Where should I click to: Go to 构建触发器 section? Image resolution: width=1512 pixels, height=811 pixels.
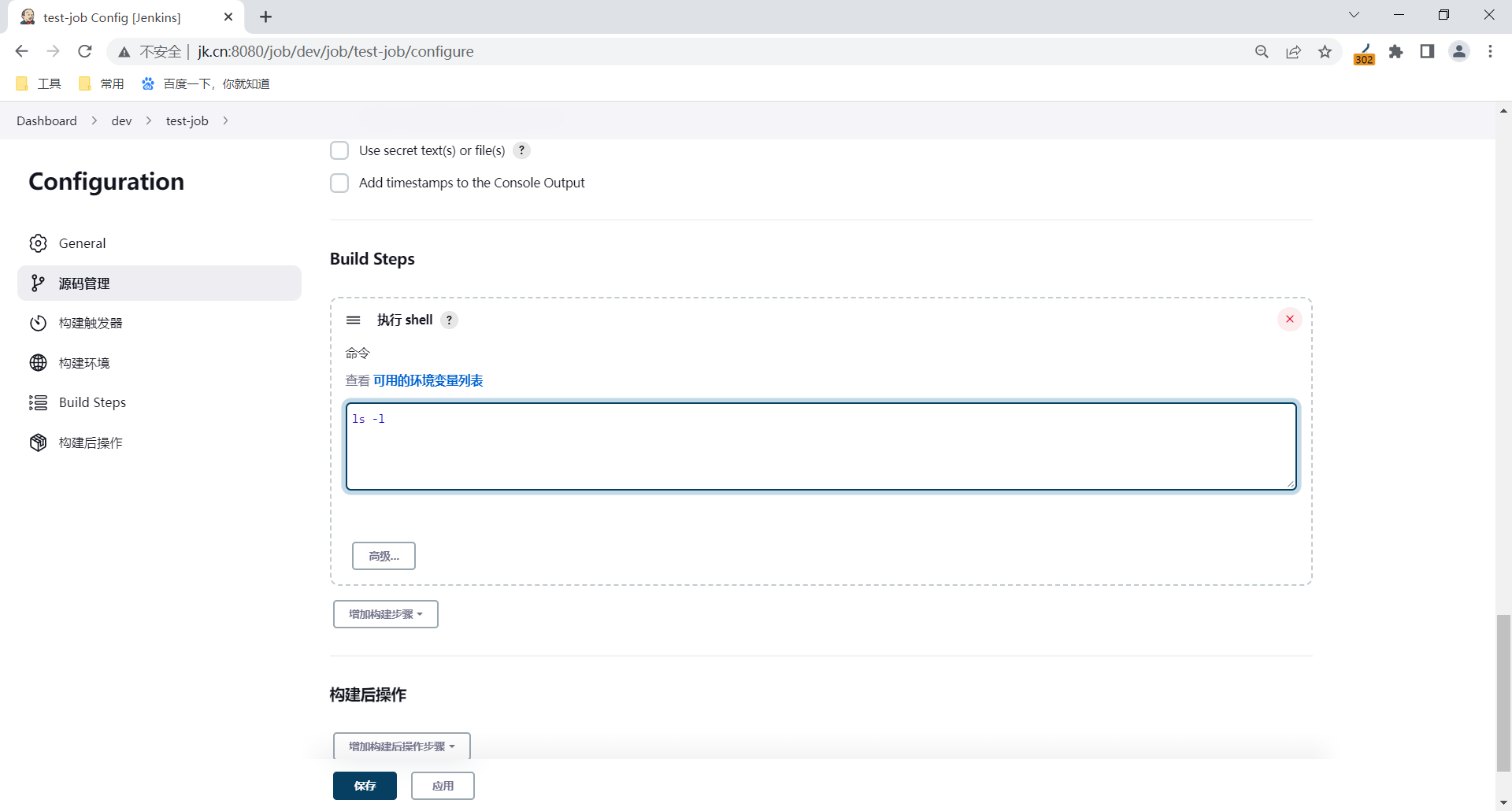[159, 323]
